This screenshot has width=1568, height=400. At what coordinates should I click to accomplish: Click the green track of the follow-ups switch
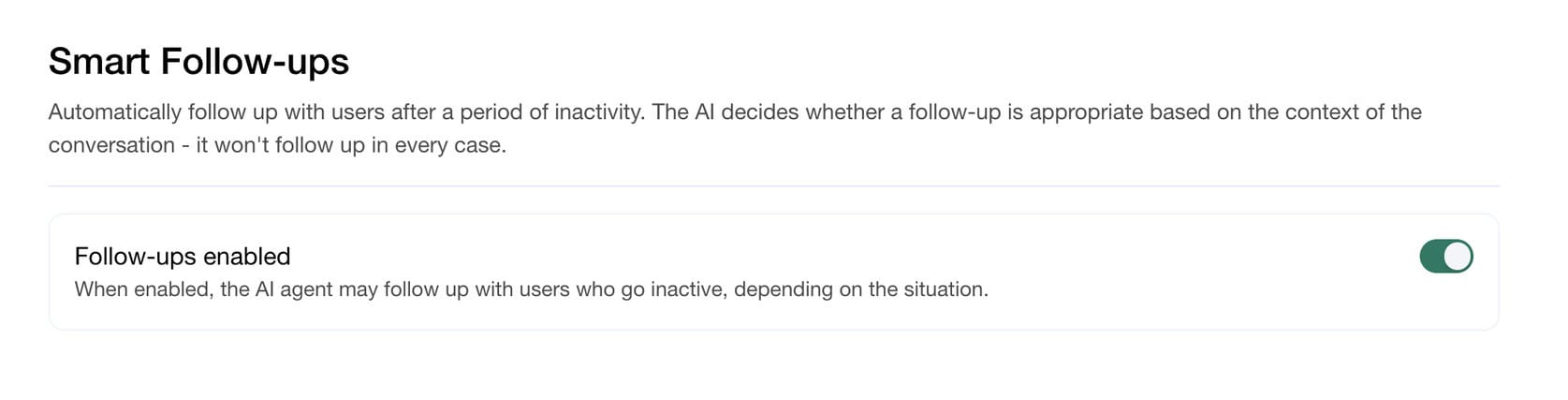click(1432, 257)
